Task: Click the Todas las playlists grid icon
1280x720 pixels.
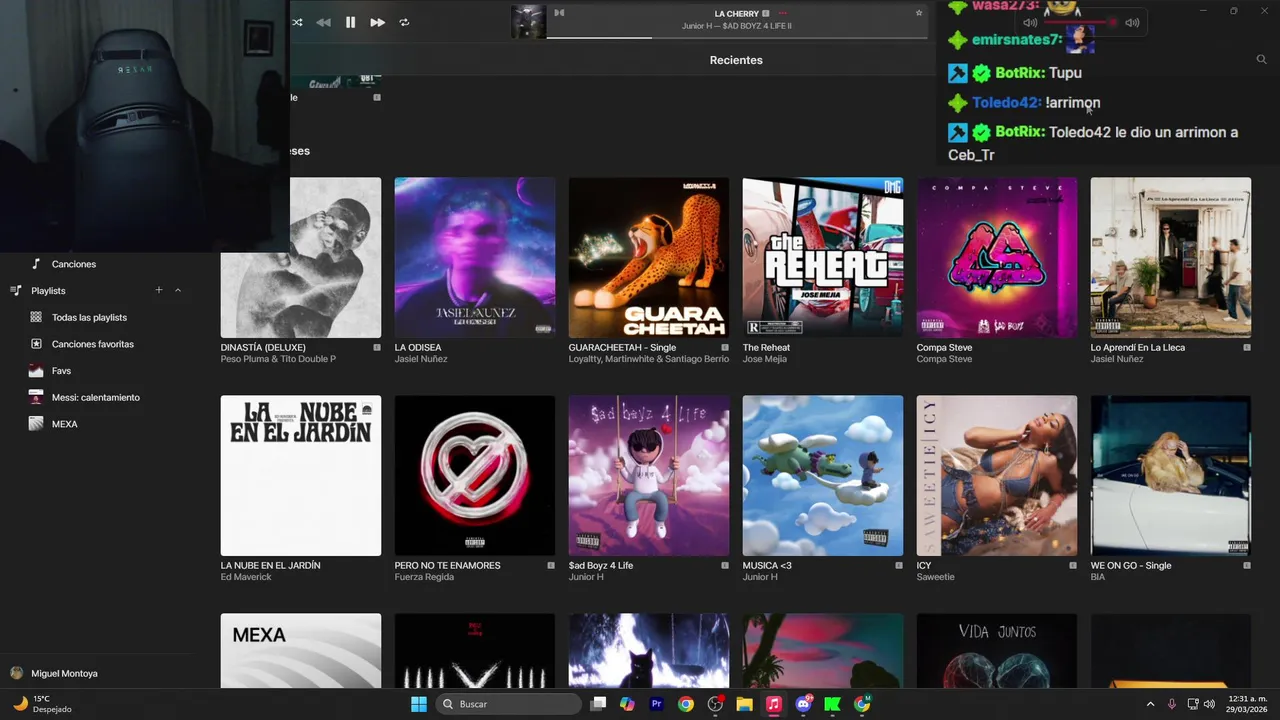Action: (x=36, y=318)
